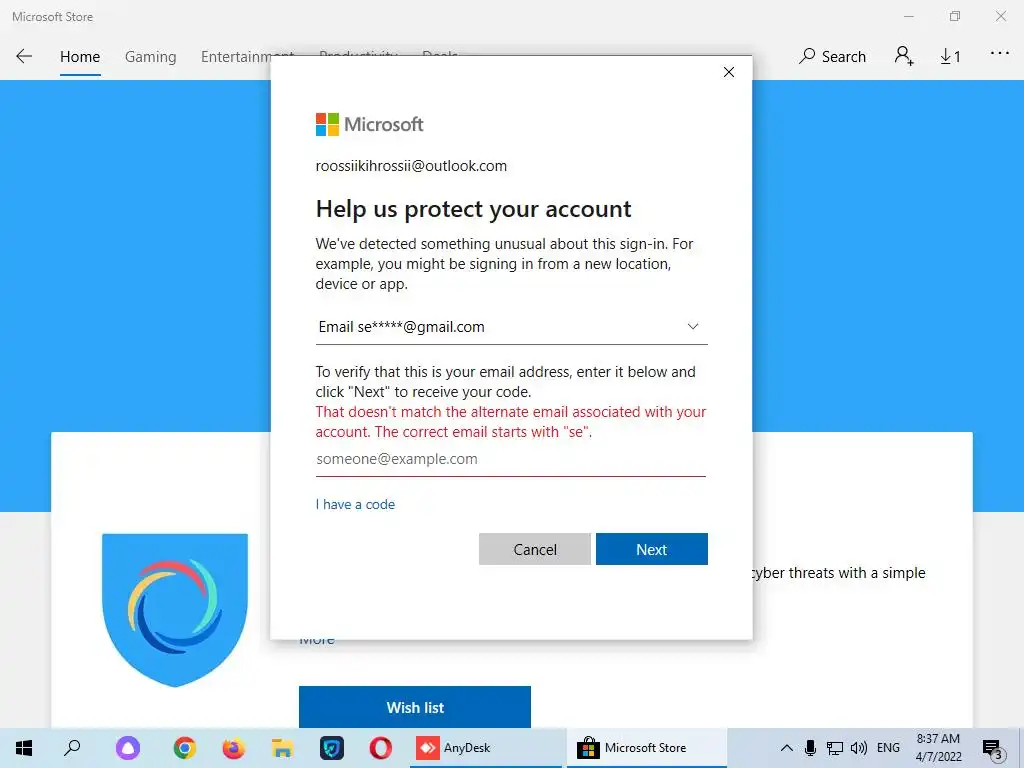Click the 'I have a code' link
Image resolution: width=1024 pixels, height=768 pixels.
click(355, 504)
